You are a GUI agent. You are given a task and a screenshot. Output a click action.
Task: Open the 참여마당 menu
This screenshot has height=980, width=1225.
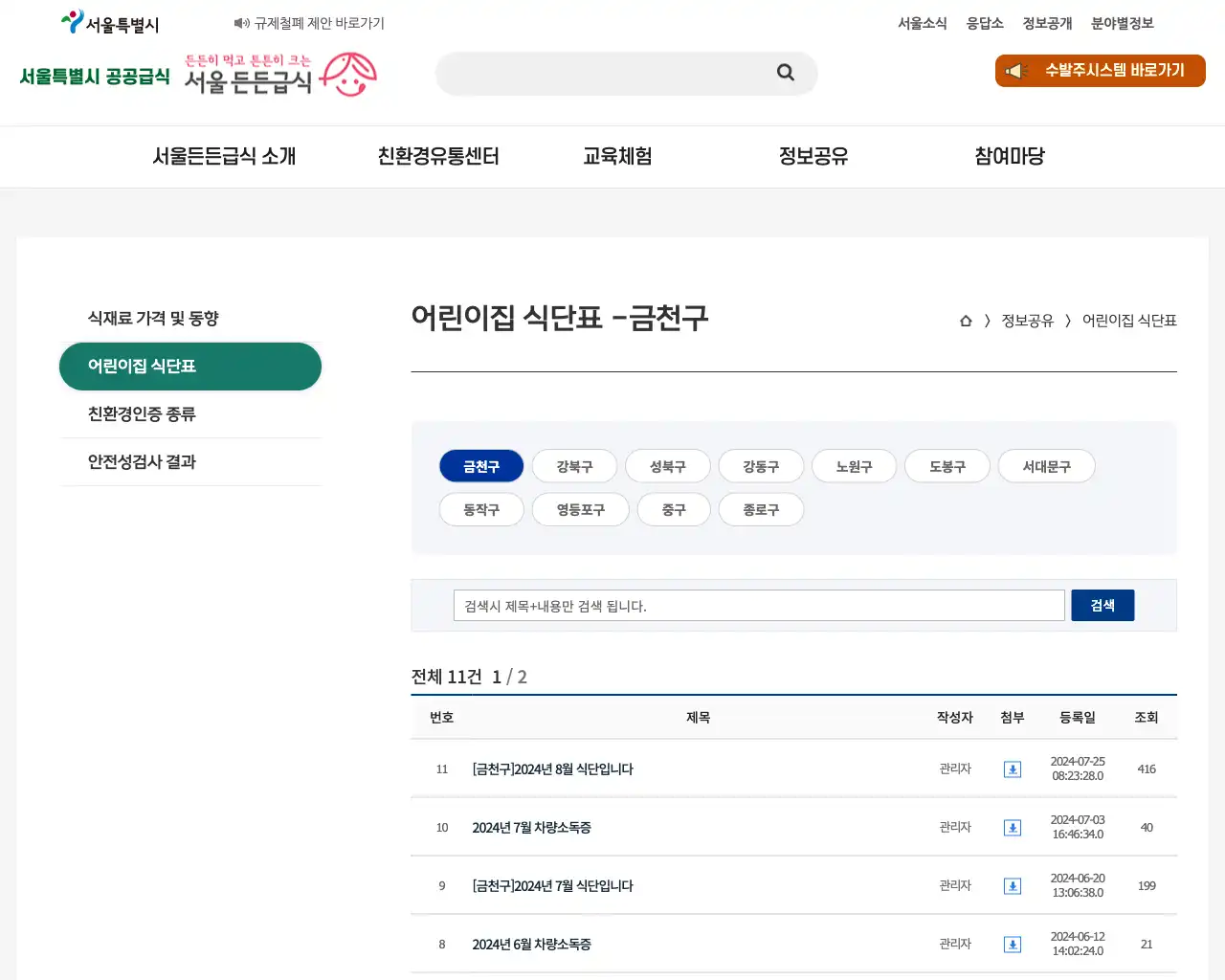(1008, 156)
